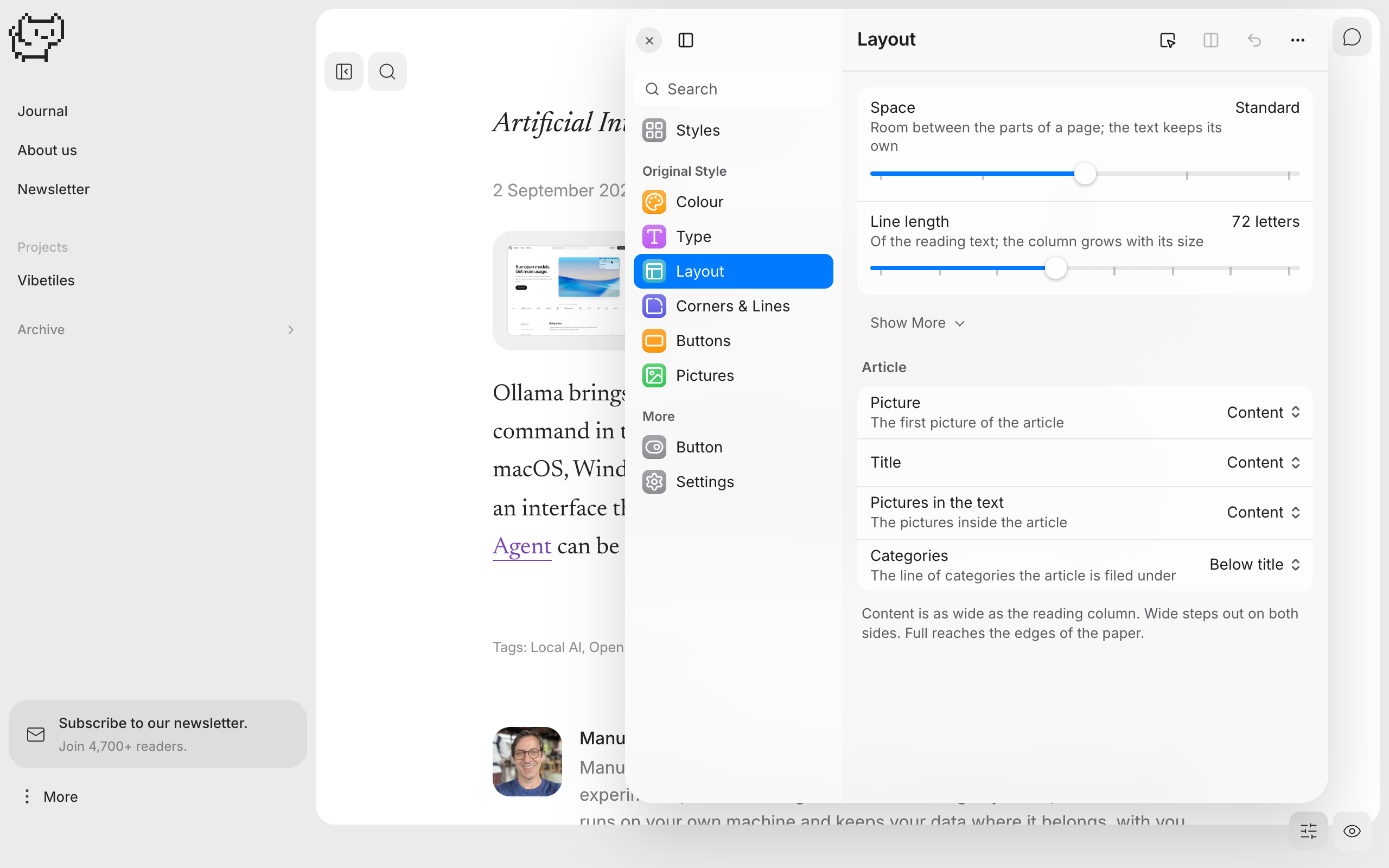Follow the Agent link in article
The width and height of the screenshot is (1389, 868).
522,546
